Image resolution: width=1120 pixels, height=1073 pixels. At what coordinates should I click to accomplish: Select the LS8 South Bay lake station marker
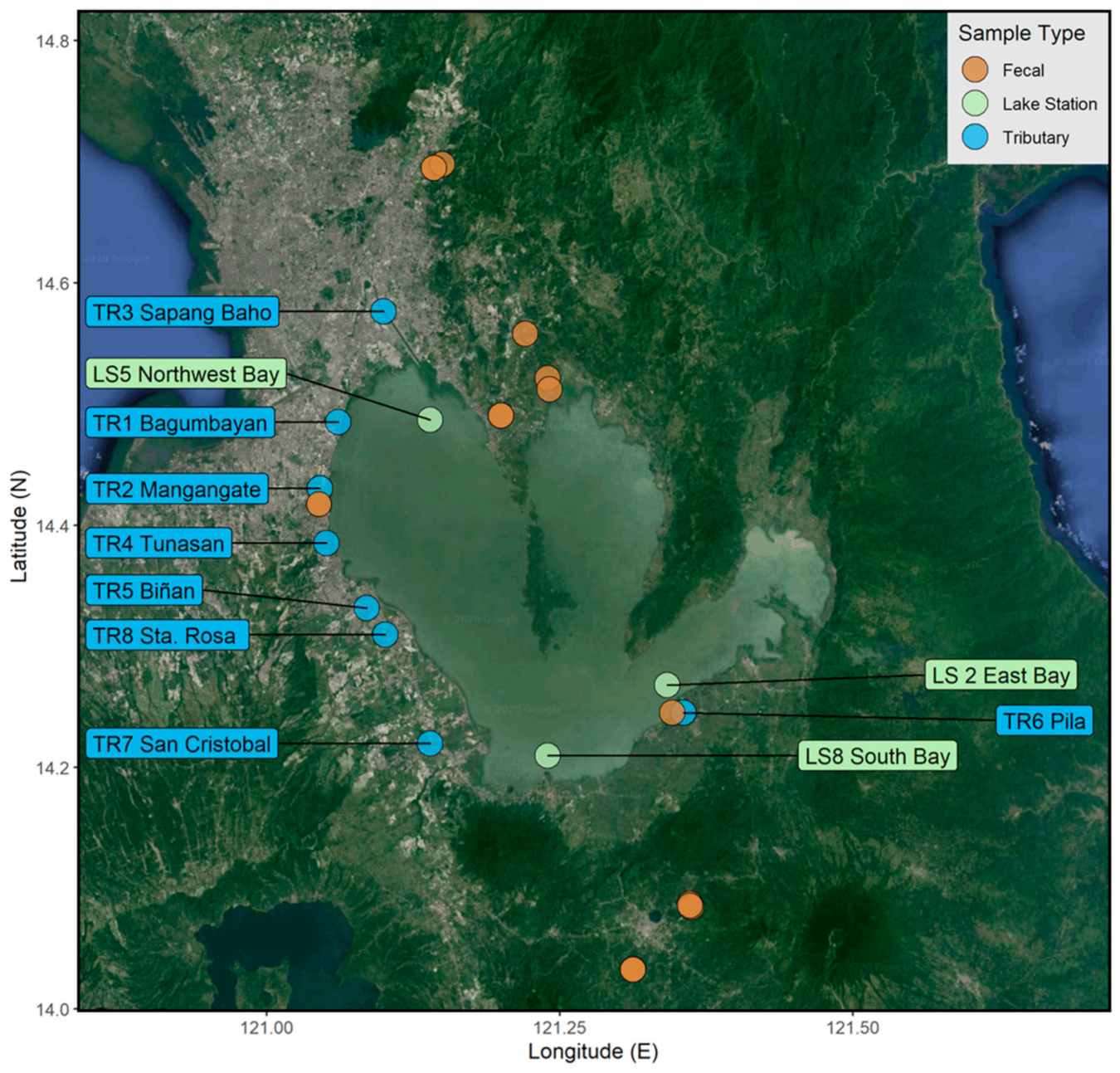click(x=547, y=755)
